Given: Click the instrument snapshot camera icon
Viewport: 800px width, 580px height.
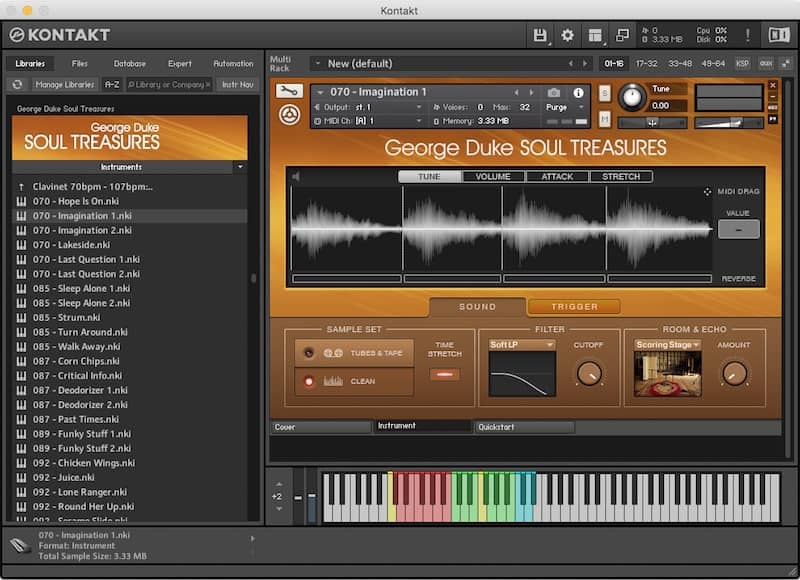Looking at the screenshot, I should pos(553,93).
